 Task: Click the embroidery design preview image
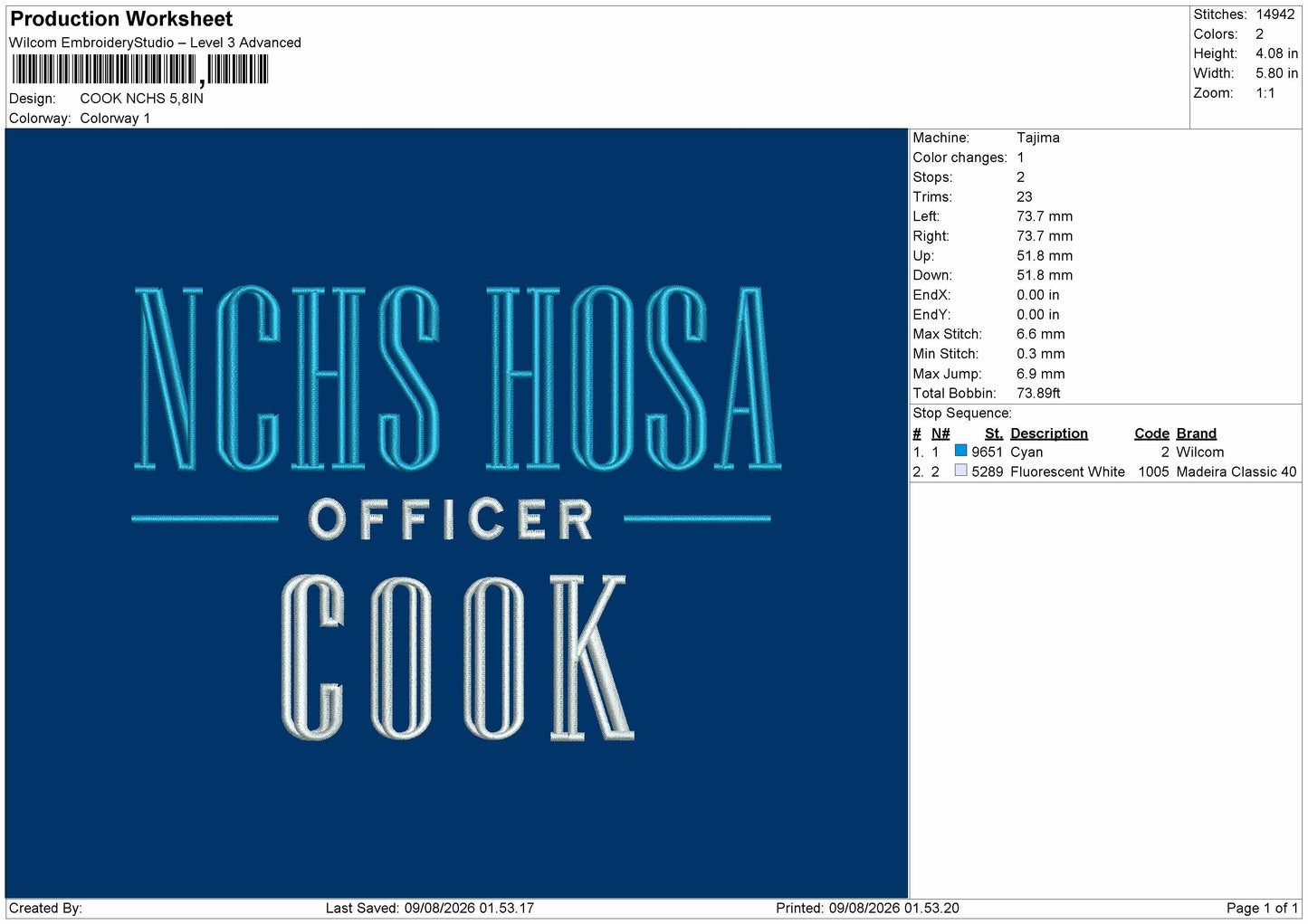pyautogui.click(x=456, y=513)
